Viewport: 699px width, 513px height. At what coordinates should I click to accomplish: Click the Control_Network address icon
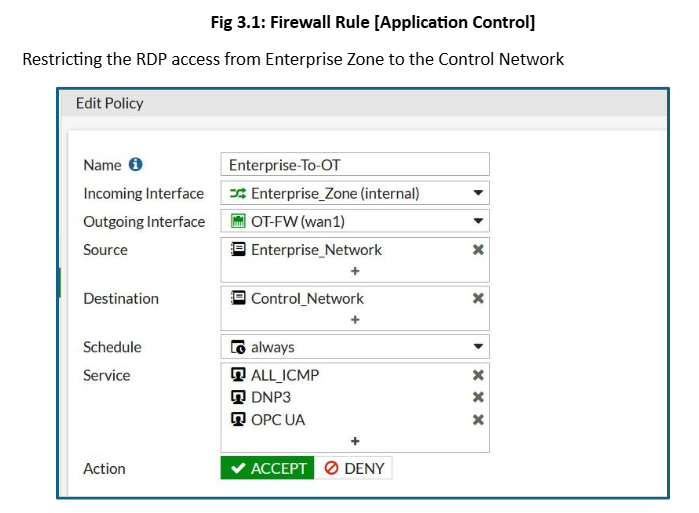pyautogui.click(x=238, y=298)
